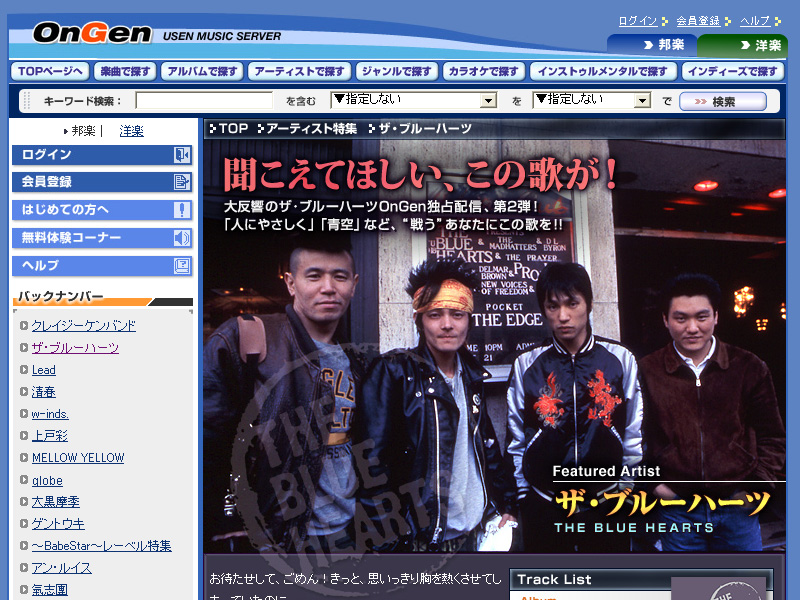Image resolution: width=800 pixels, height=600 pixels.
Task: Open the 会員登録 link at top right
Action: point(697,21)
